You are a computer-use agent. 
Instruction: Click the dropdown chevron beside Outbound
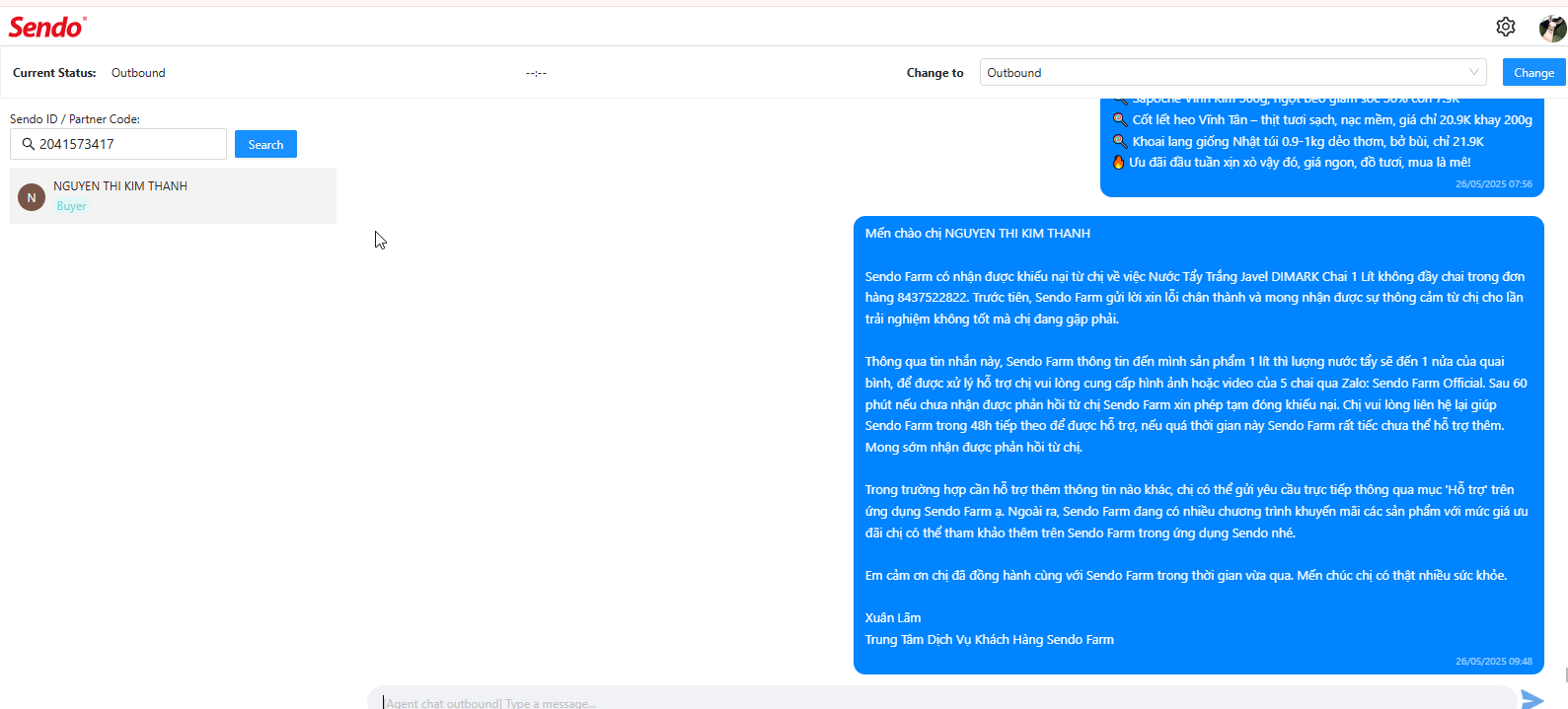pyautogui.click(x=1474, y=72)
